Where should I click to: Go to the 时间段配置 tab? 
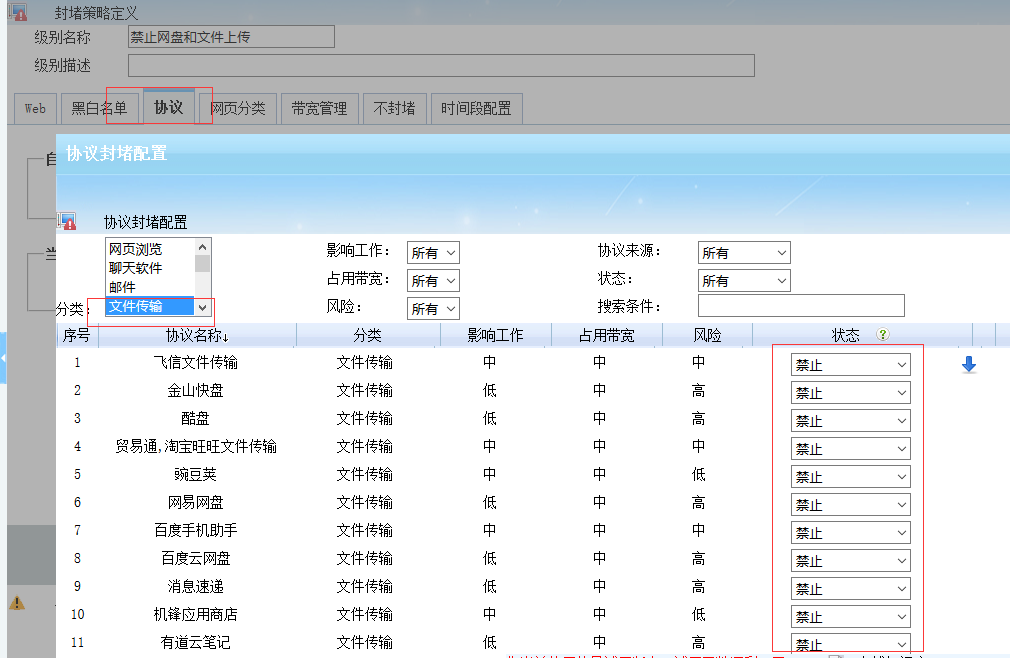476,108
